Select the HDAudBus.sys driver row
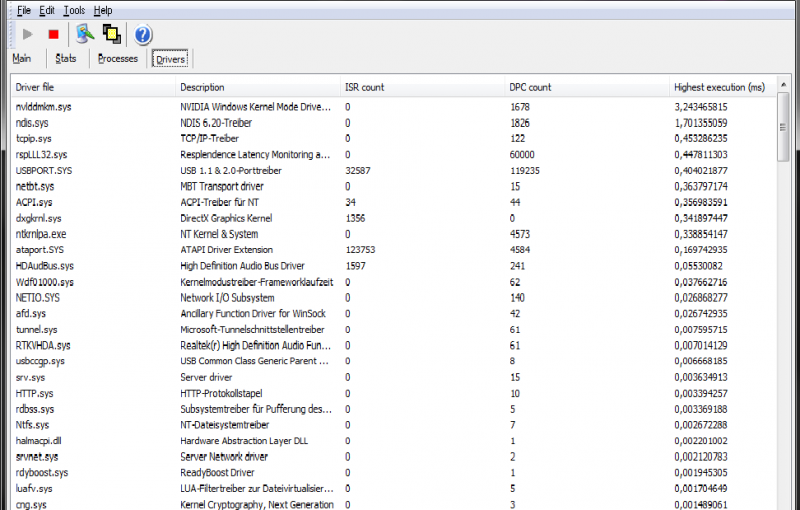The width and height of the screenshot is (800, 510). [394, 266]
